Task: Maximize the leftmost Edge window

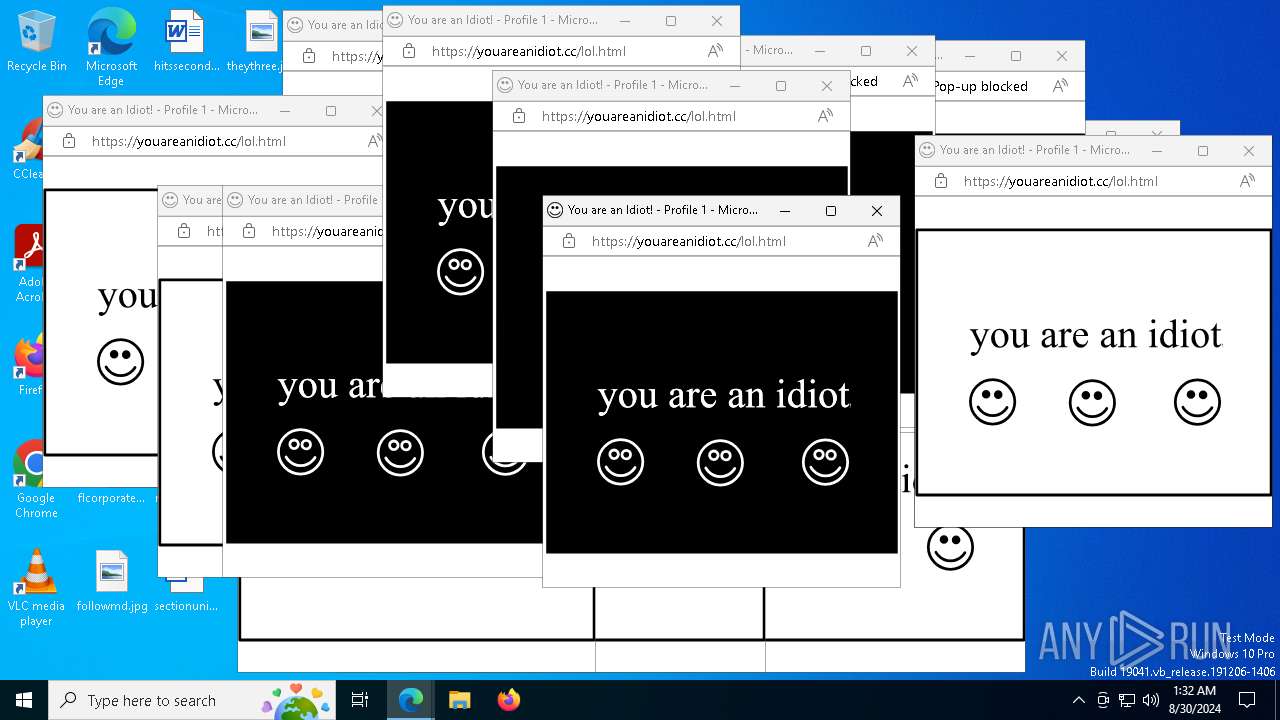Action: pos(331,111)
